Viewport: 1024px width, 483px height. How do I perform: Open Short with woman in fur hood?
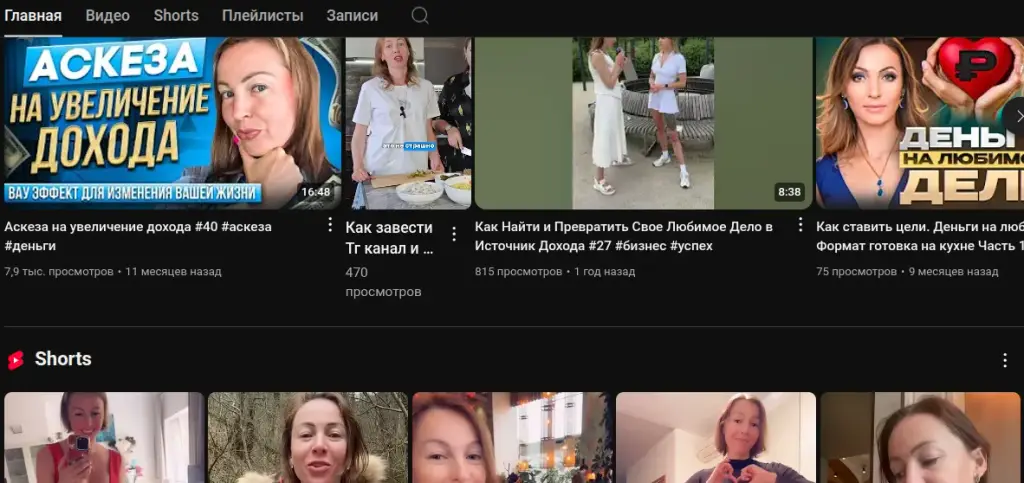(x=308, y=437)
